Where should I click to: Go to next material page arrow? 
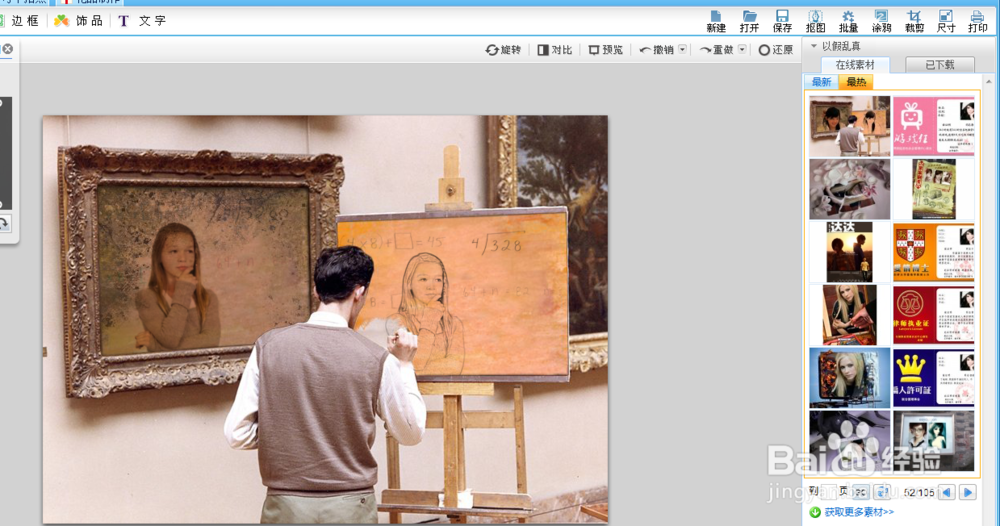pyautogui.click(x=968, y=492)
